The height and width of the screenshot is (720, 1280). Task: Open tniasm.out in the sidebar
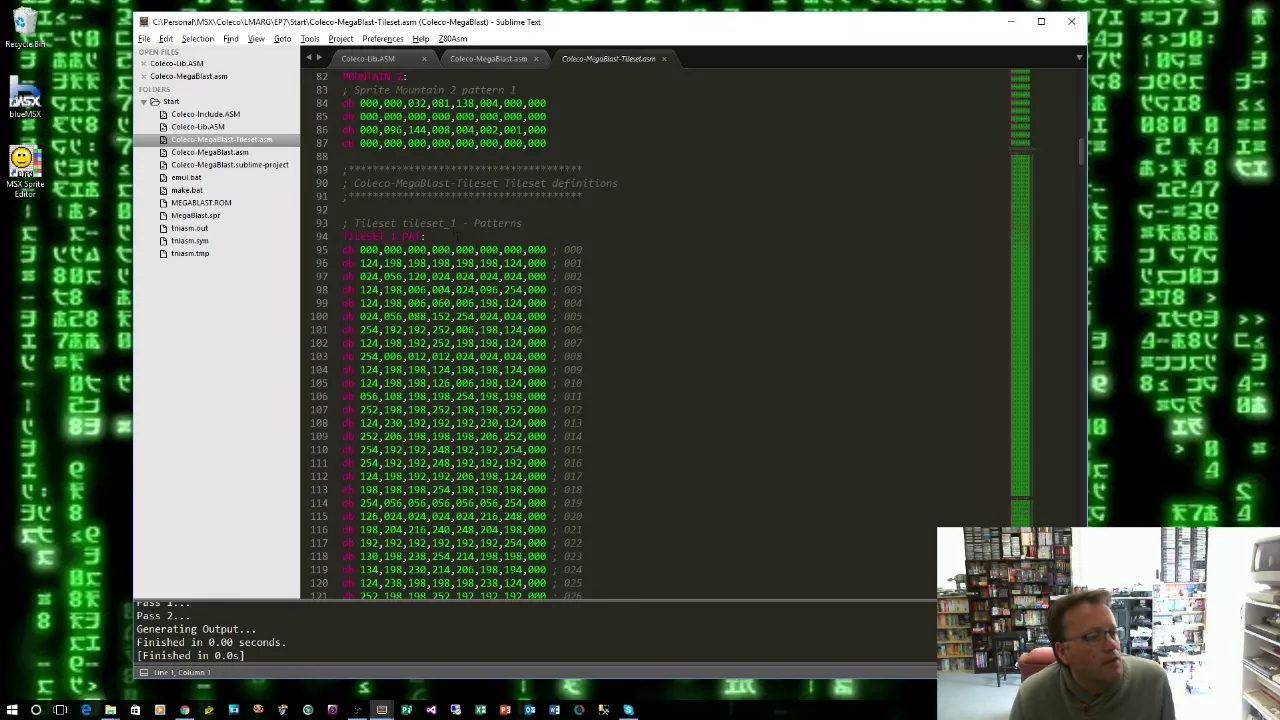click(189, 228)
